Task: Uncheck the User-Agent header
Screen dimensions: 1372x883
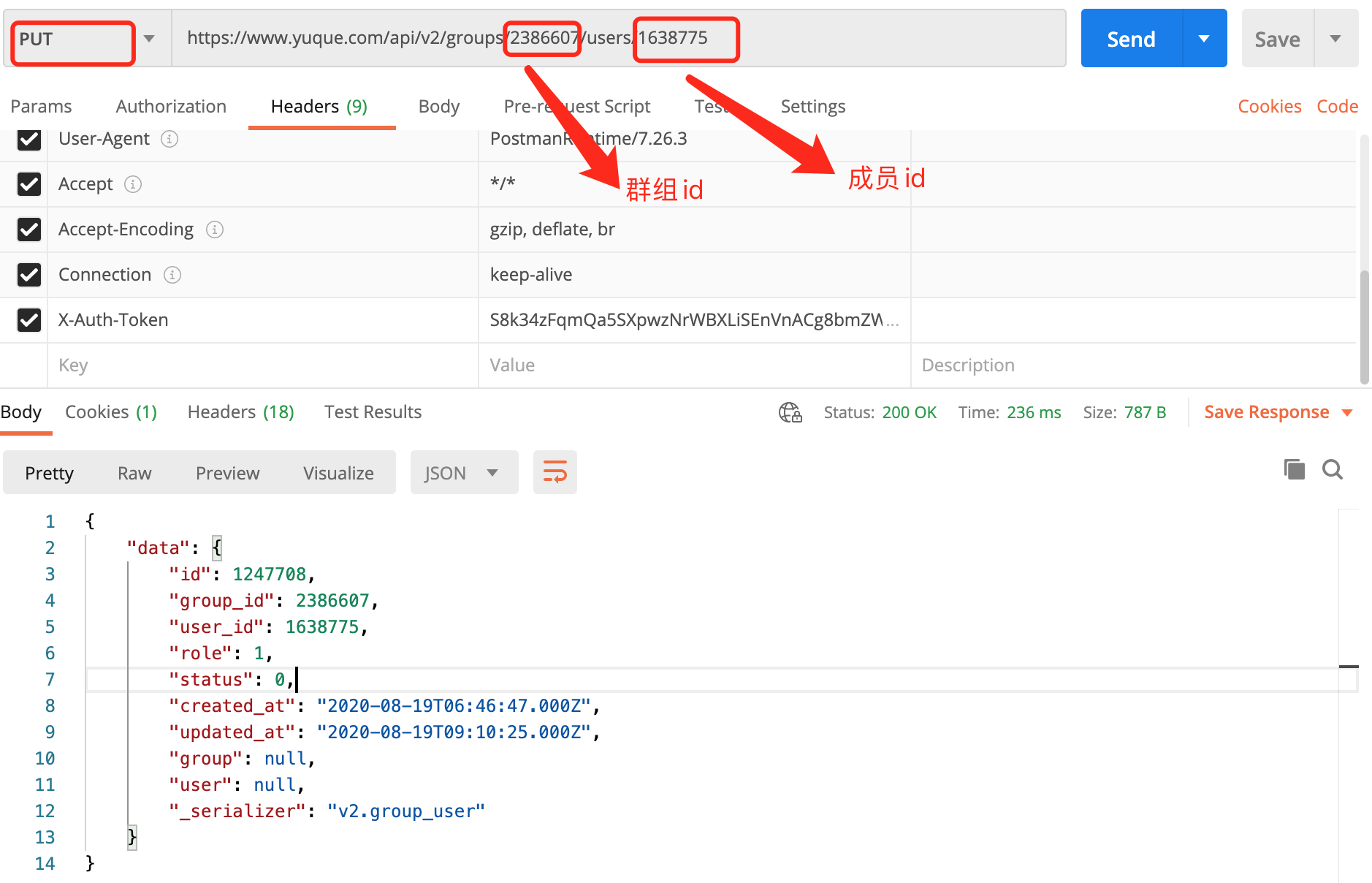Action: click(29, 139)
